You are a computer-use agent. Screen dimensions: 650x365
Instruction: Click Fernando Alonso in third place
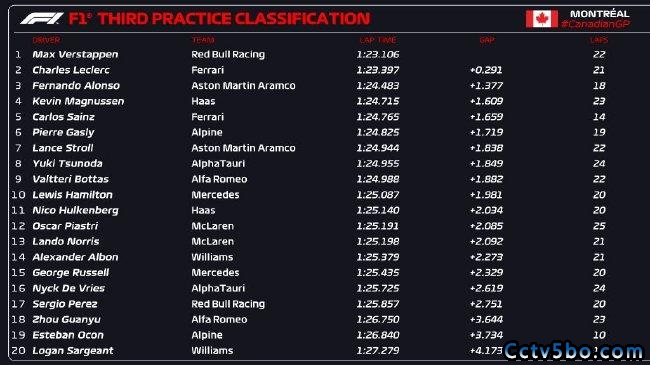(x=76, y=85)
